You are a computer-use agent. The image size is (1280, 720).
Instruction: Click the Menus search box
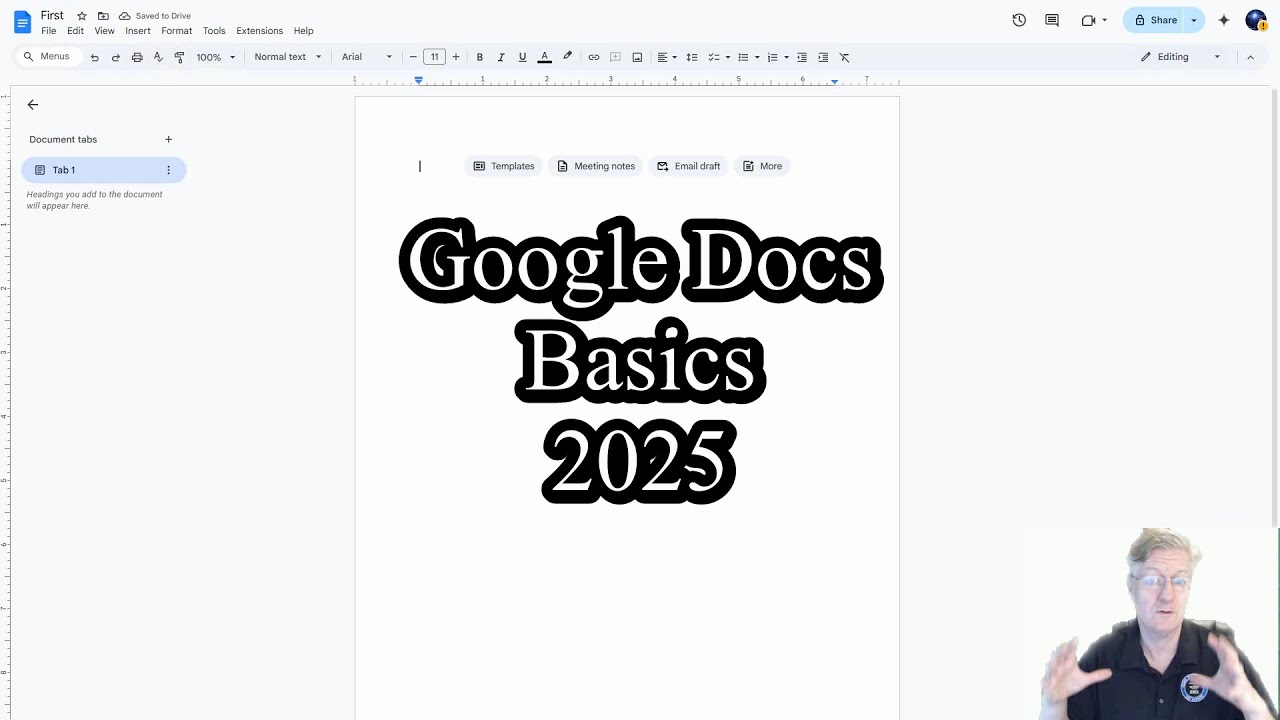point(47,57)
